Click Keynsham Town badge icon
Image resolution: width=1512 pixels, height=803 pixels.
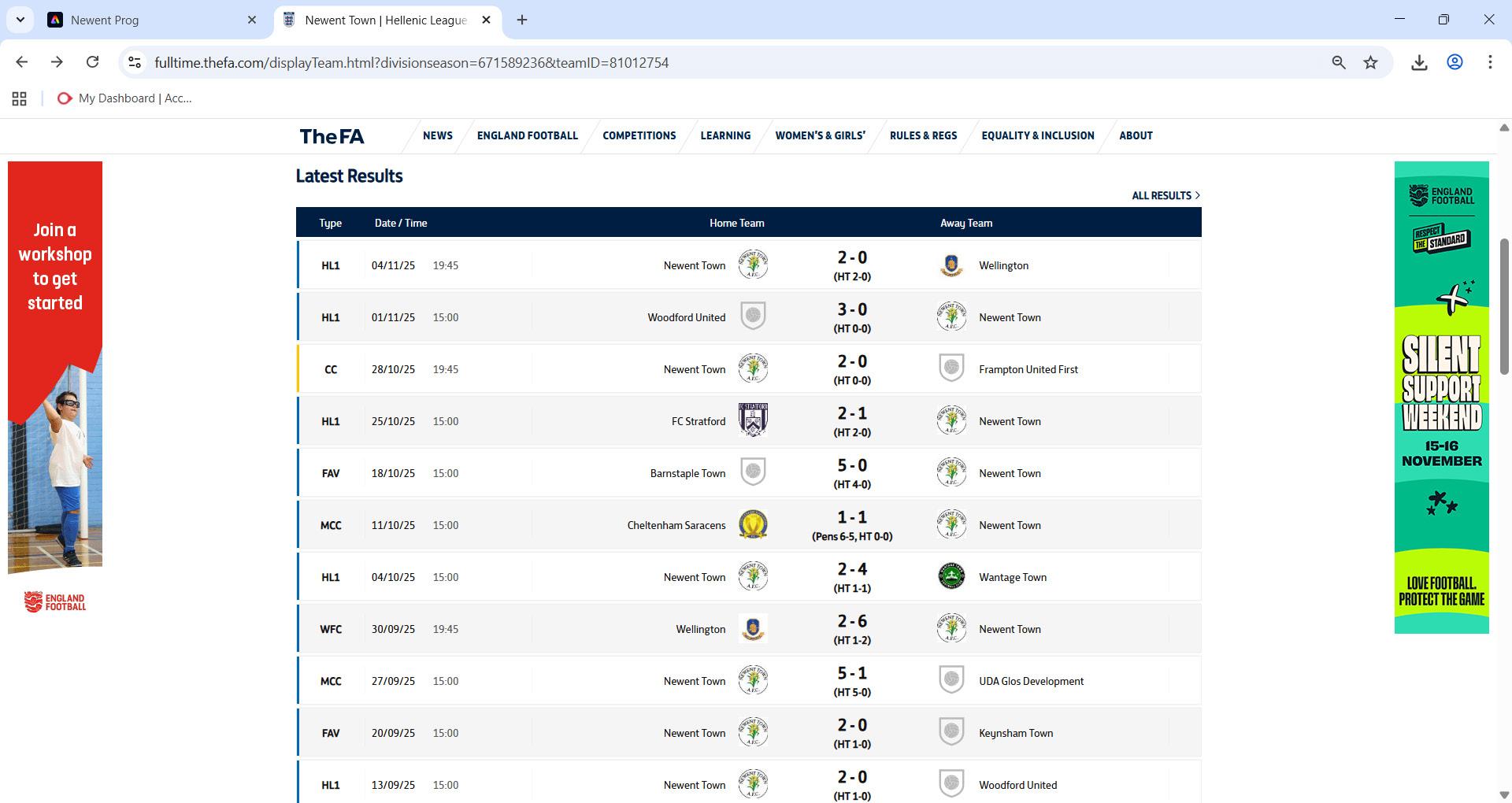click(951, 732)
